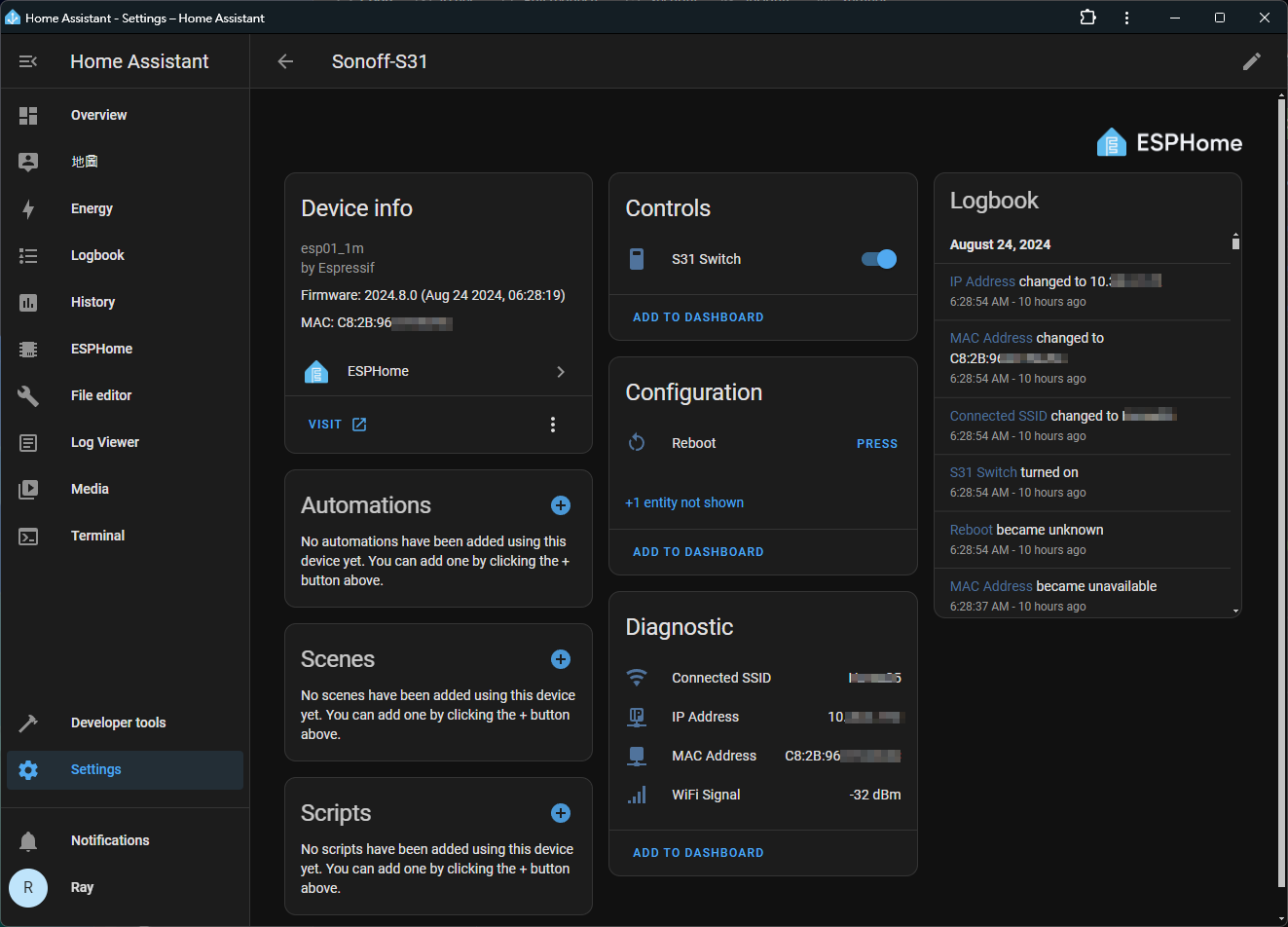The height and width of the screenshot is (927, 1288).
Task: Click the MAC Address network icon
Action: pos(637,756)
